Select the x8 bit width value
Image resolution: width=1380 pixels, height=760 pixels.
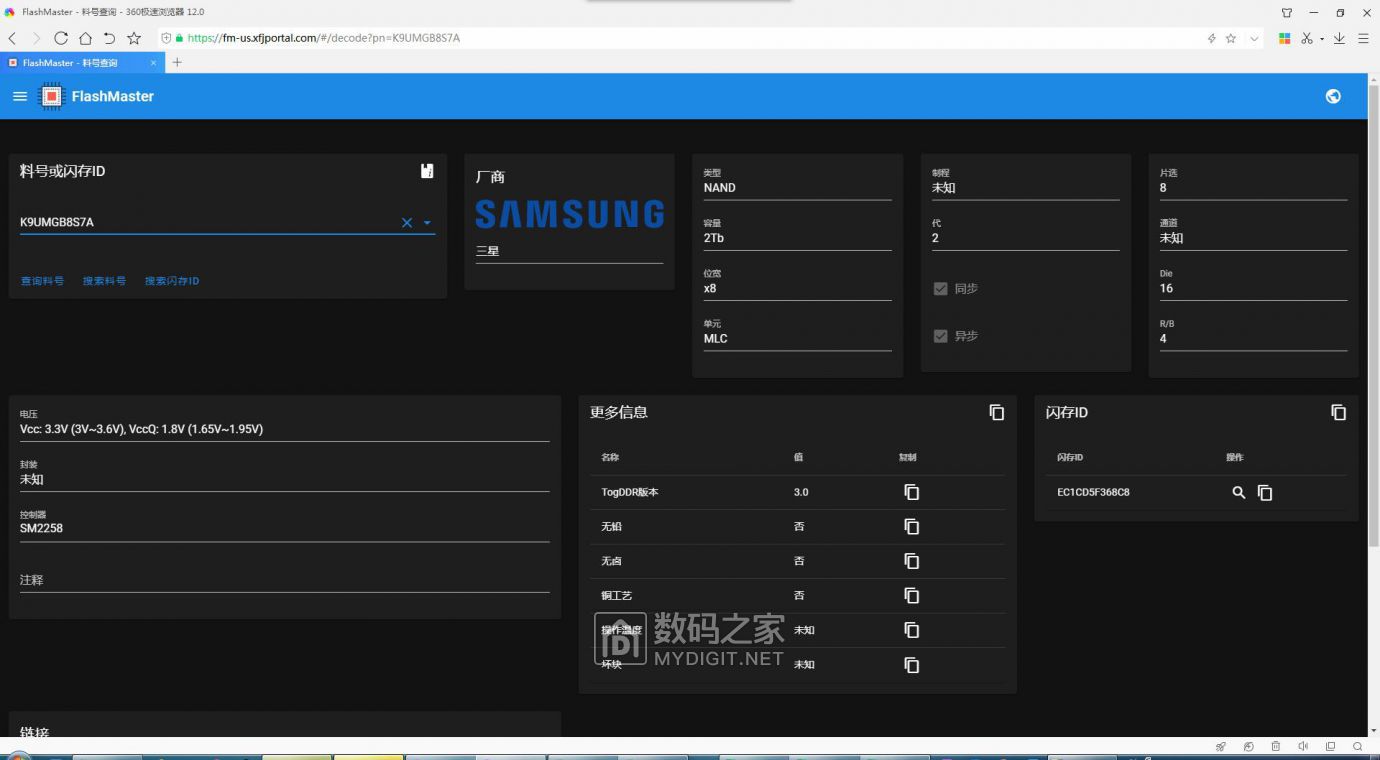[x=710, y=288]
